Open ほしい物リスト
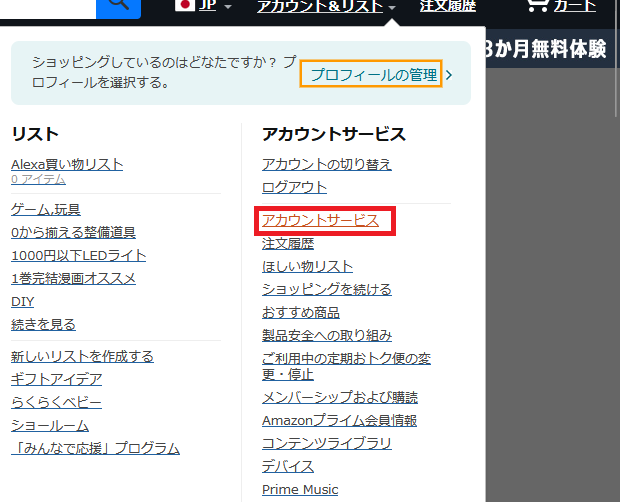Screen dimensions: 620x502 pyautogui.click(x=307, y=266)
